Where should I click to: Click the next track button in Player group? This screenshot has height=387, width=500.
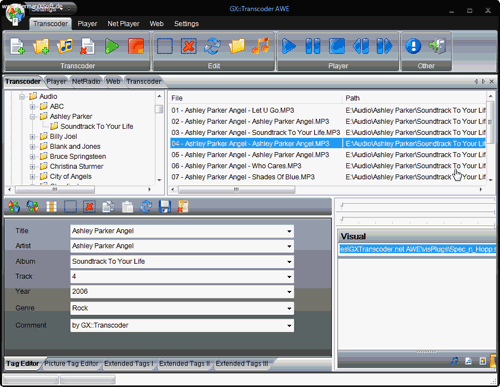click(x=384, y=46)
